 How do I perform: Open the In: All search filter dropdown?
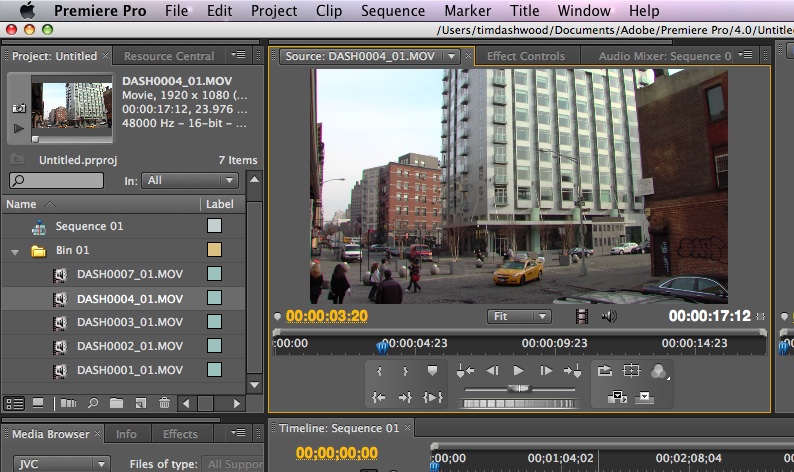click(x=190, y=181)
